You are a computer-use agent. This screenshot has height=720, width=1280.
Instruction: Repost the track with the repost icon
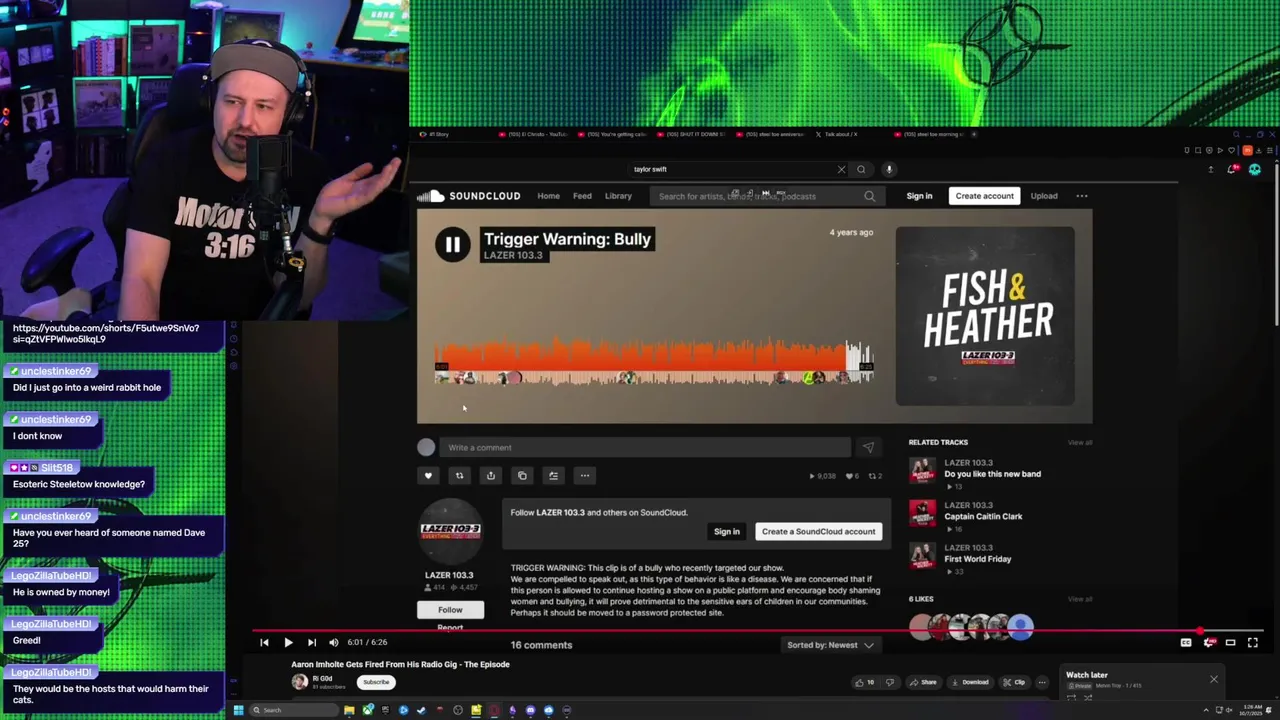click(x=459, y=475)
